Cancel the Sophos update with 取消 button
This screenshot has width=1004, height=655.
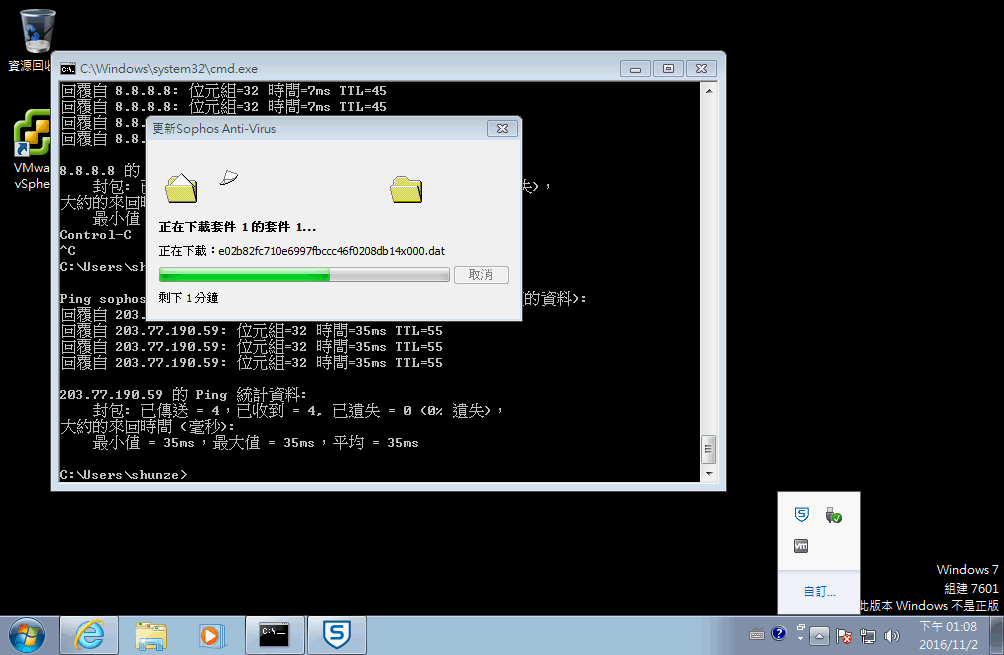click(481, 275)
